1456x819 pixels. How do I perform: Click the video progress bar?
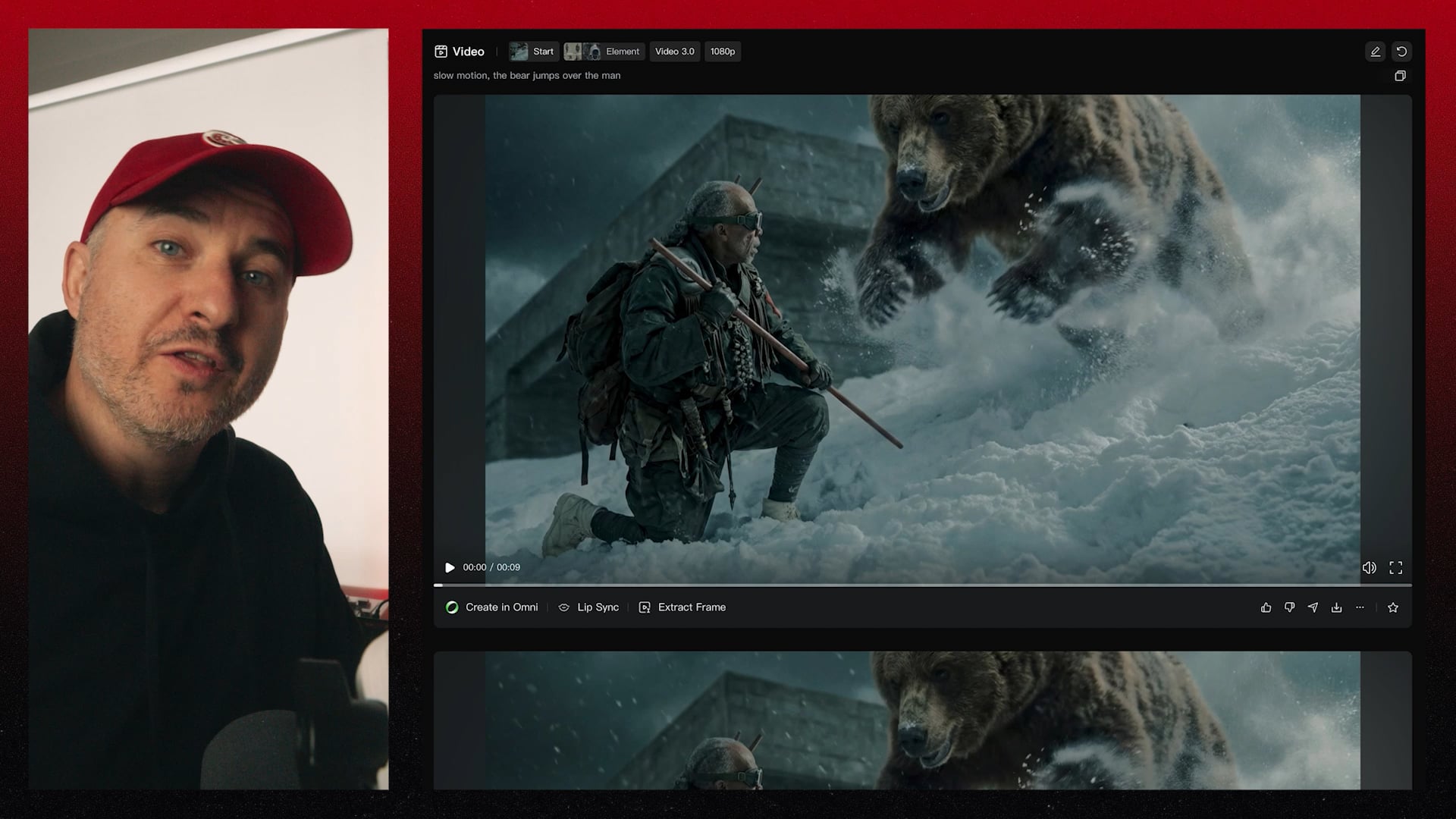(922, 585)
